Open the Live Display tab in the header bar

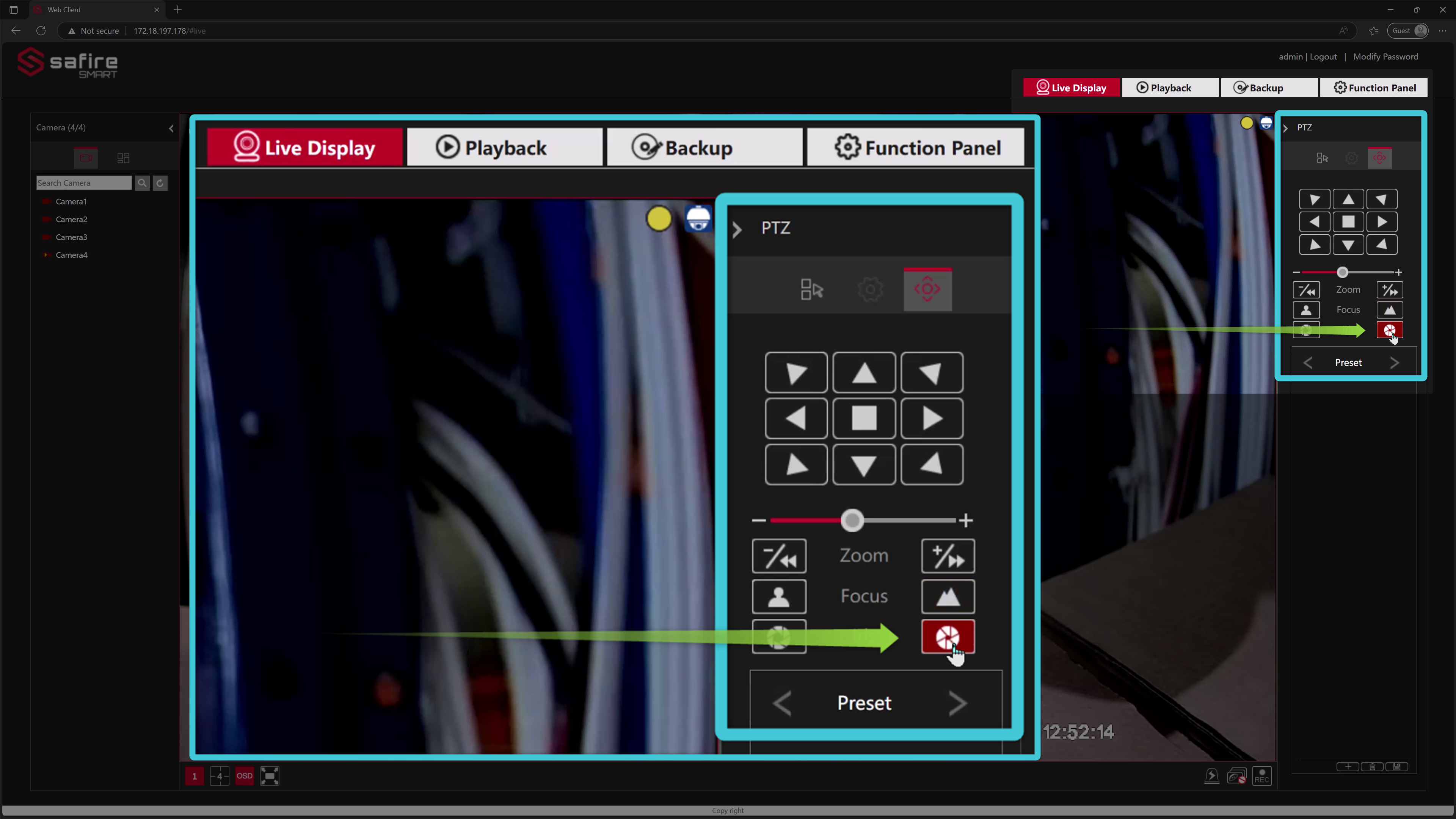(1071, 88)
